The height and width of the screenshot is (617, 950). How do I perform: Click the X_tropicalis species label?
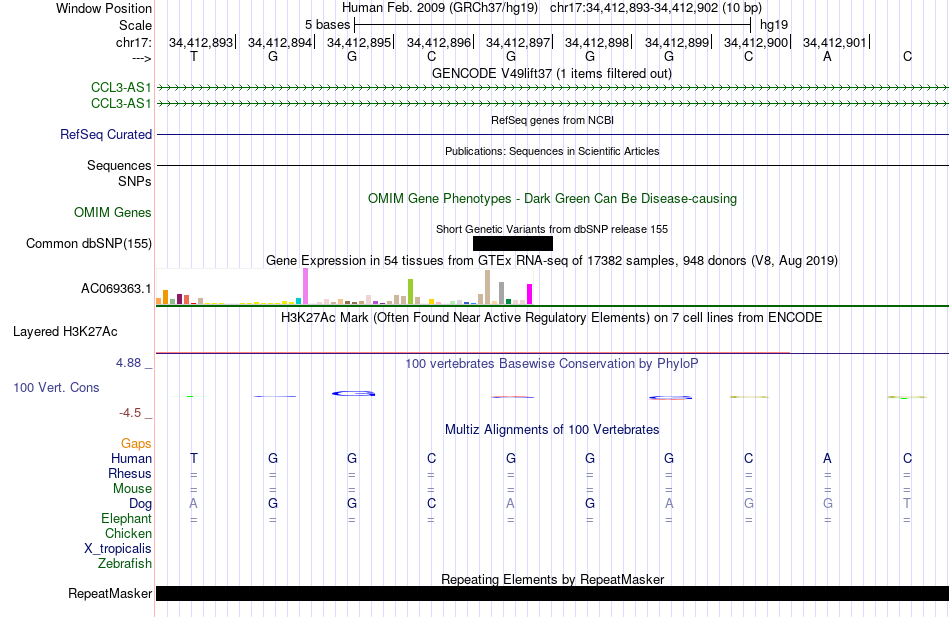[118, 549]
